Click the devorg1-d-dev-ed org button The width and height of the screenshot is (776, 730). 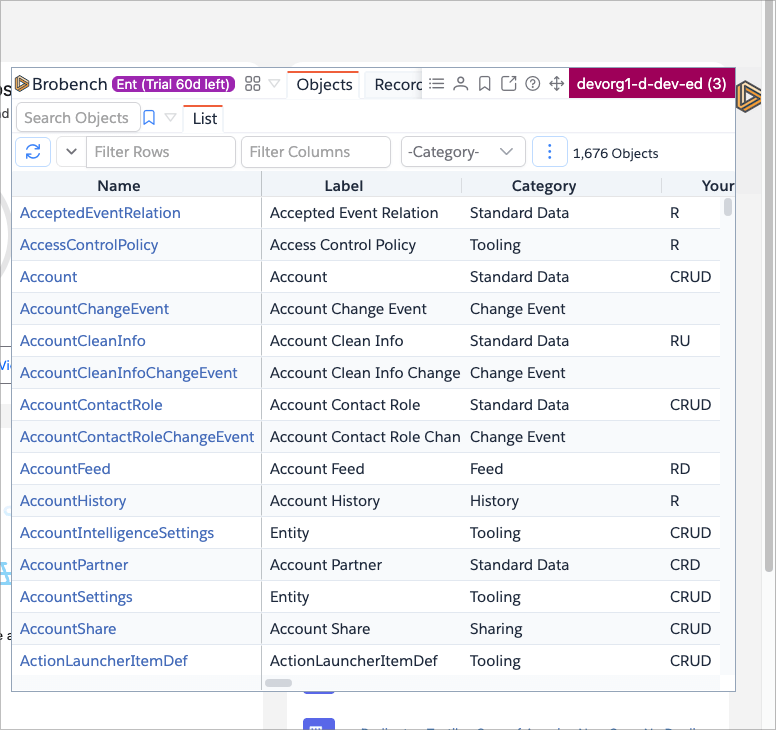tap(651, 84)
